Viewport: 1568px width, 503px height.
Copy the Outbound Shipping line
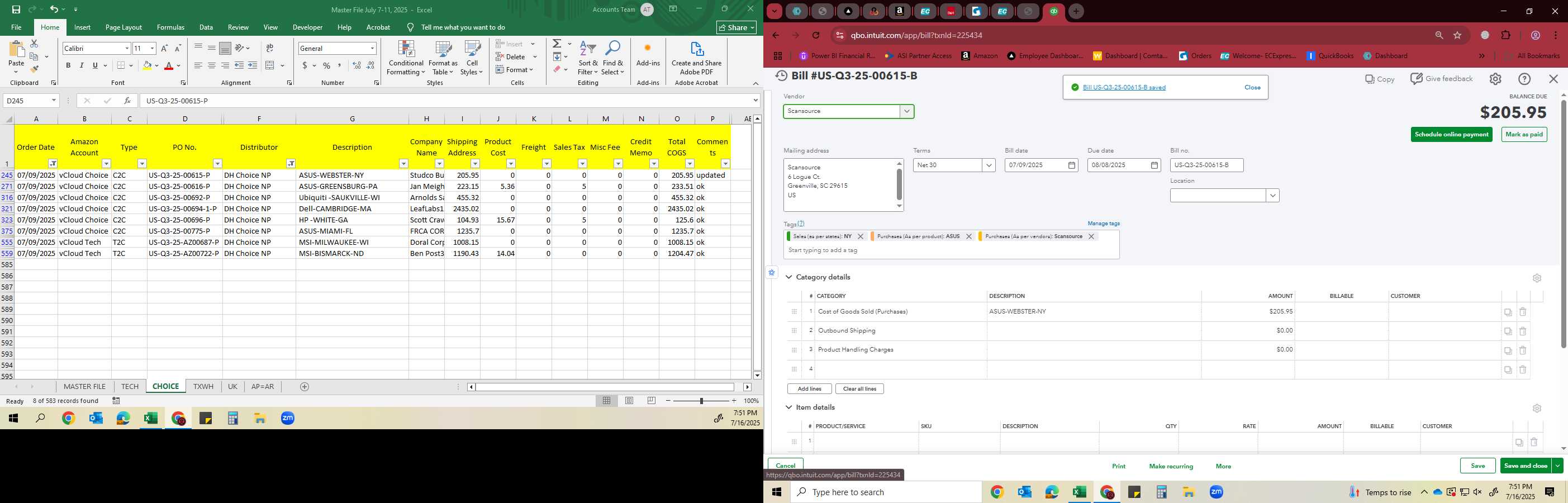click(x=1508, y=331)
